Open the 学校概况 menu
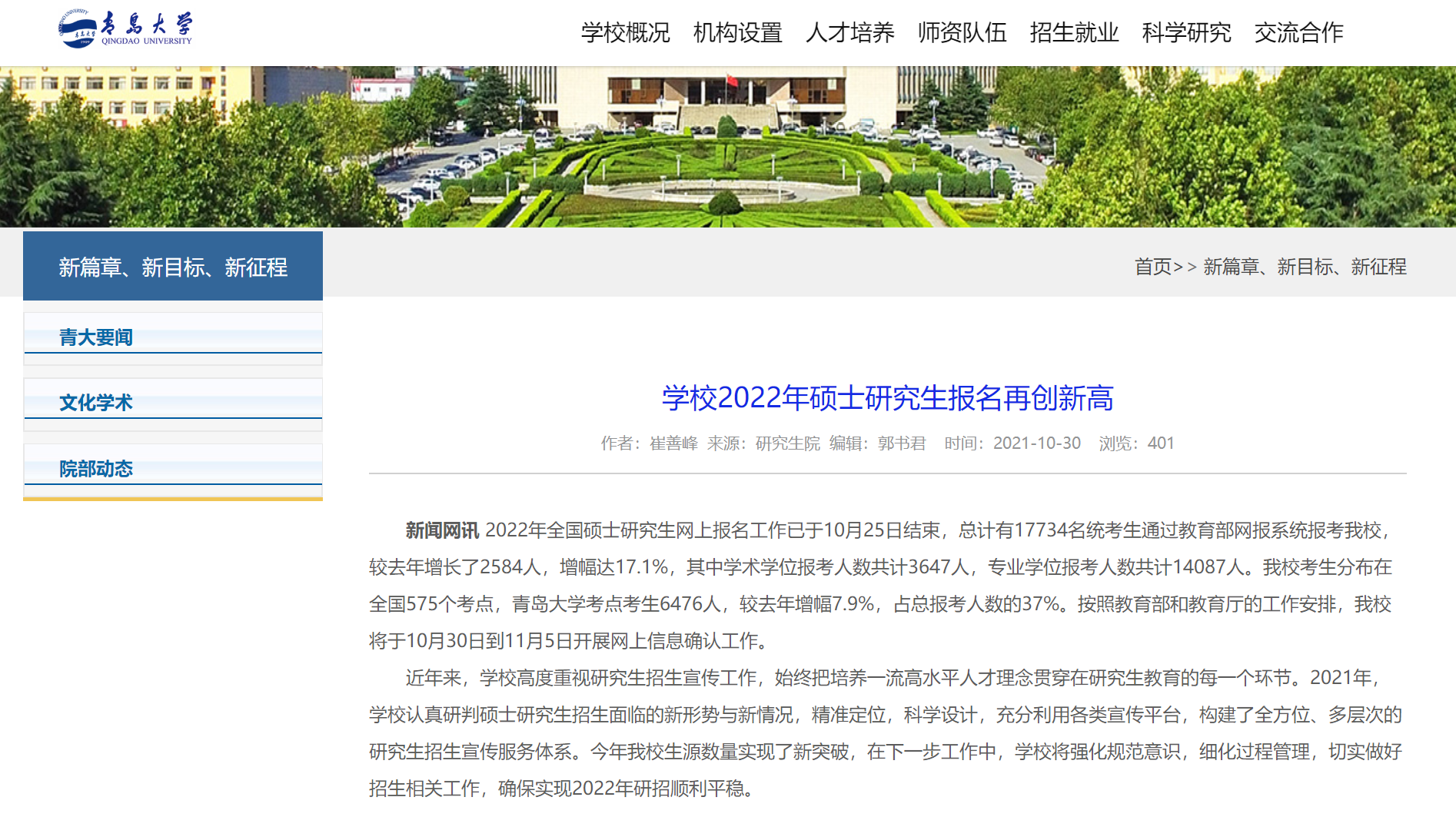1456x827 pixels. (625, 32)
